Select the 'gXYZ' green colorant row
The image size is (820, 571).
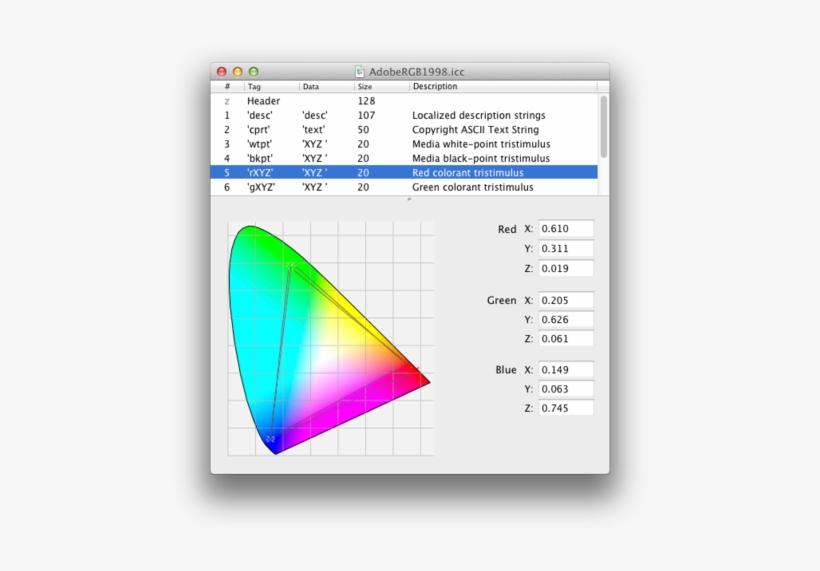[x=404, y=187]
